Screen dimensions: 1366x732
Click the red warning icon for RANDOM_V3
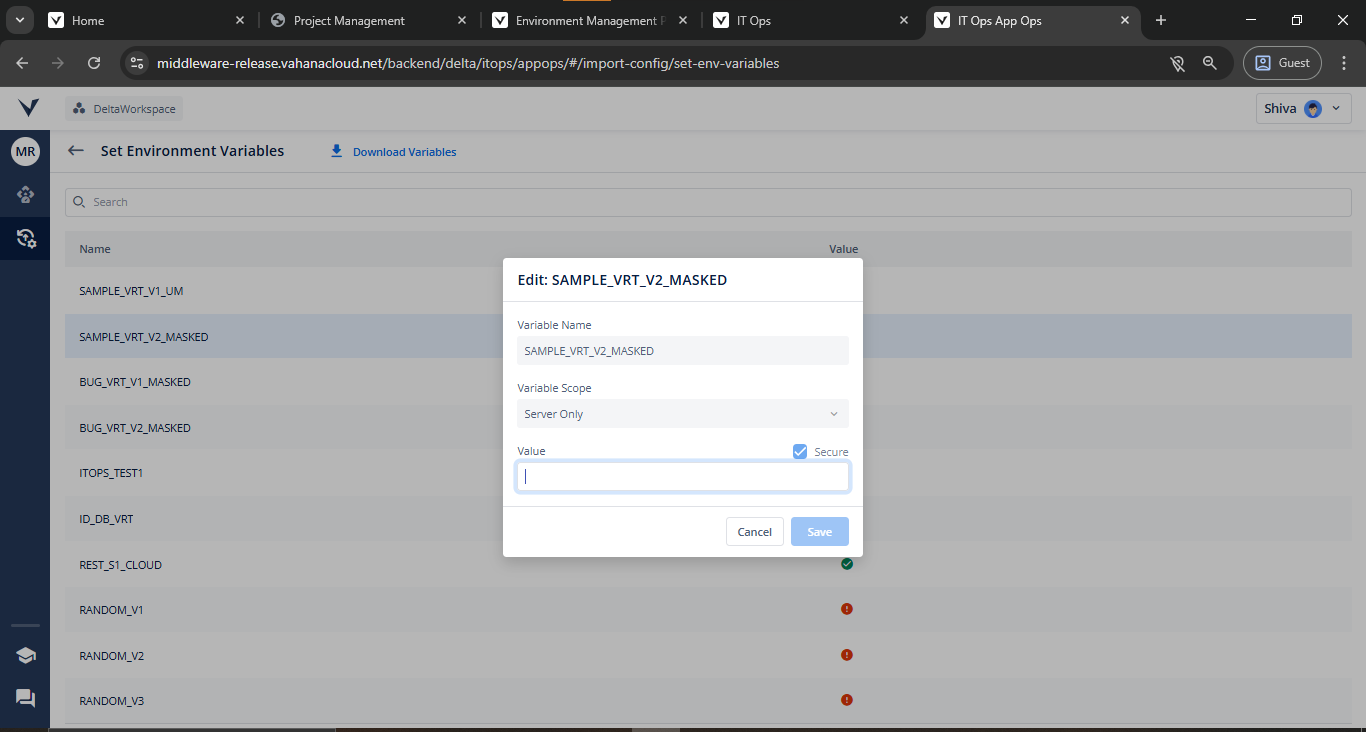pyautogui.click(x=847, y=700)
